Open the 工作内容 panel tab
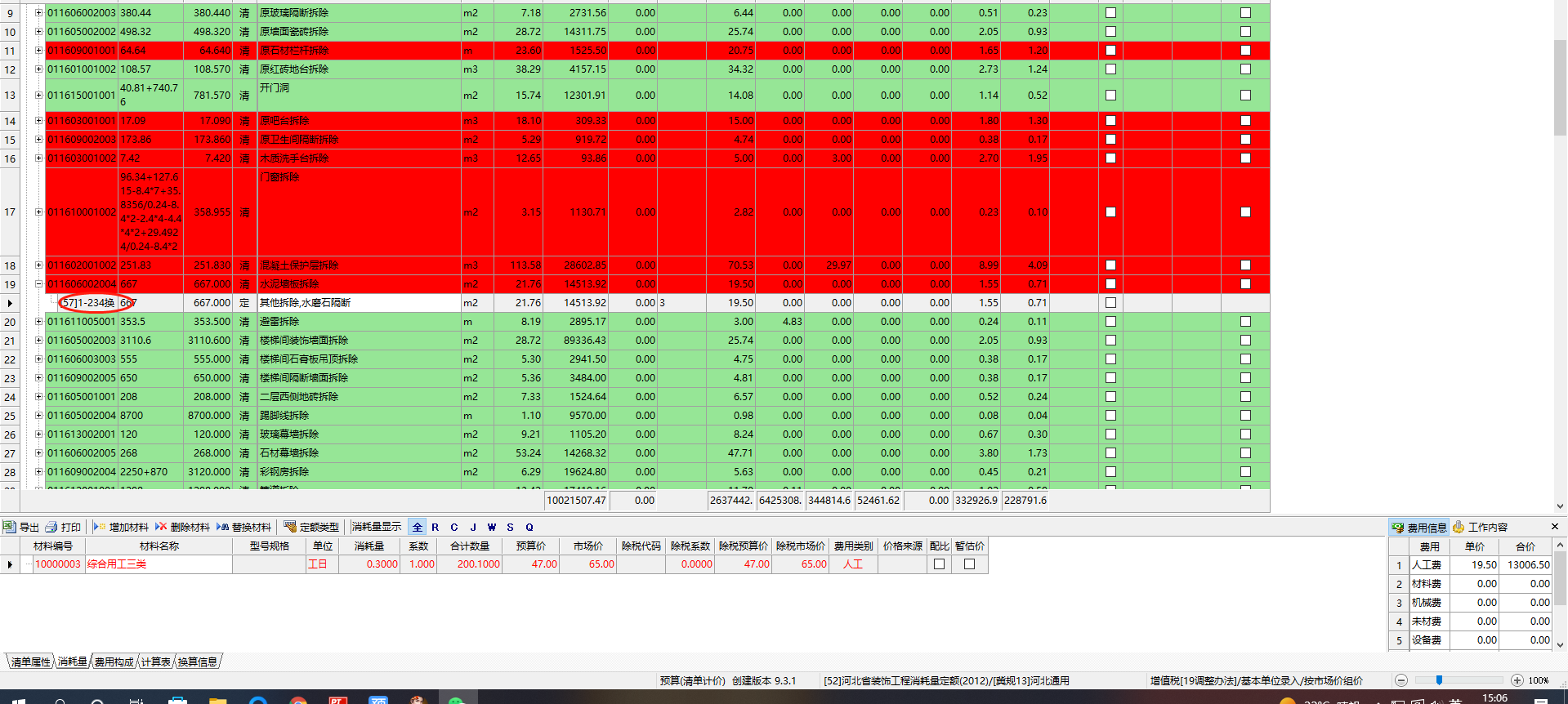Image resolution: width=1568 pixels, height=704 pixels. click(x=1480, y=528)
